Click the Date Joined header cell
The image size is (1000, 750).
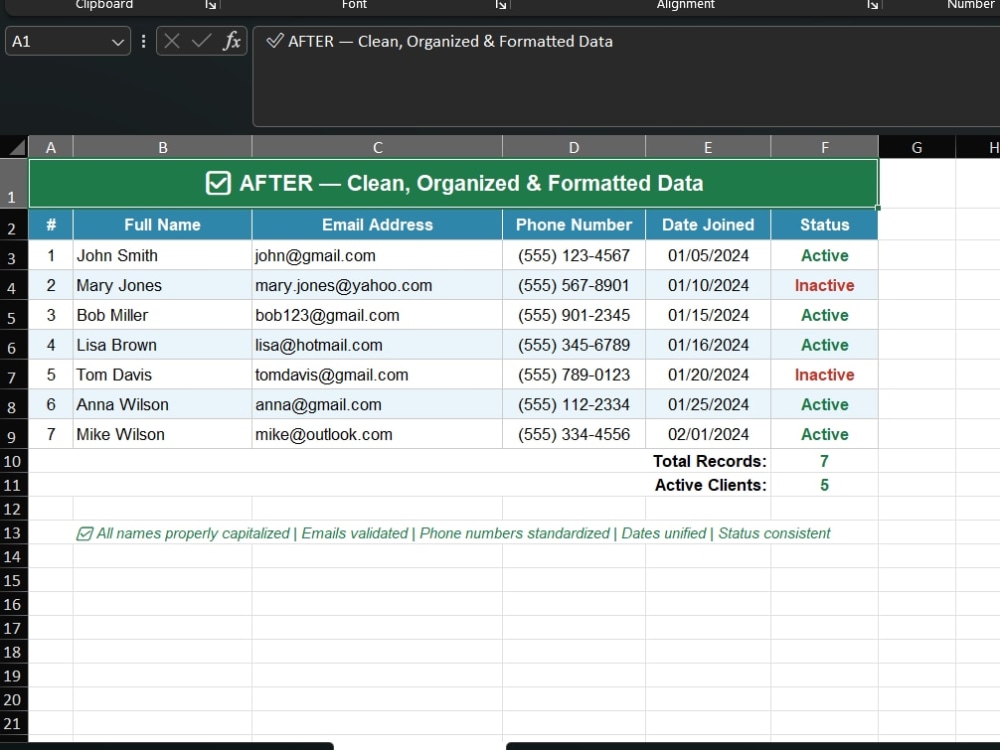708,224
